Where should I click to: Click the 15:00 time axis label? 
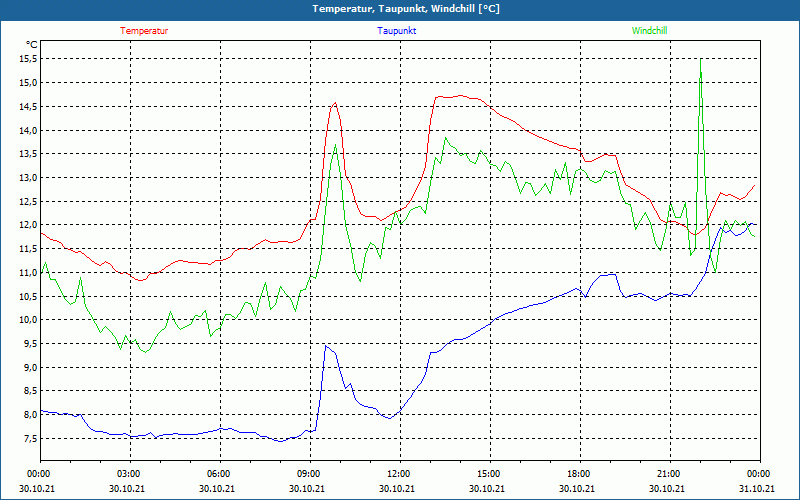pyautogui.click(x=490, y=474)
